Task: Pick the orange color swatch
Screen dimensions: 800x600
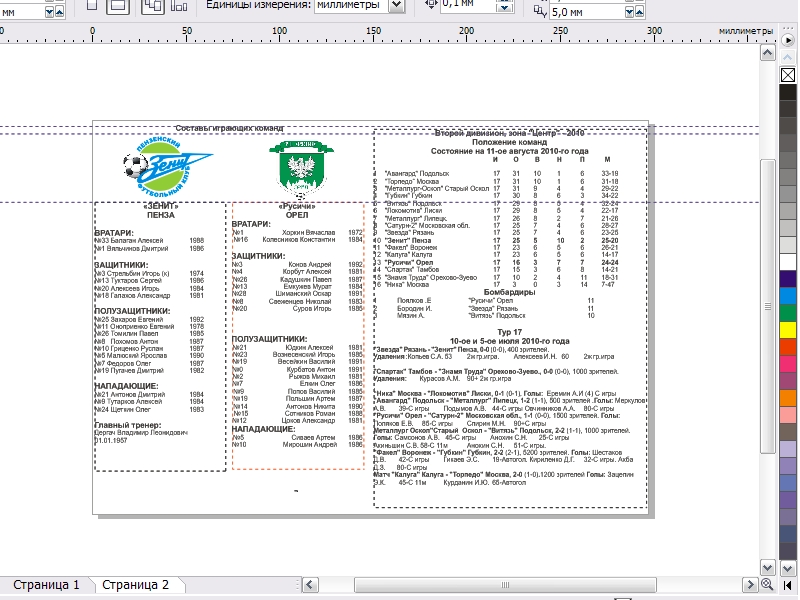Action: [x=788, y=397]
